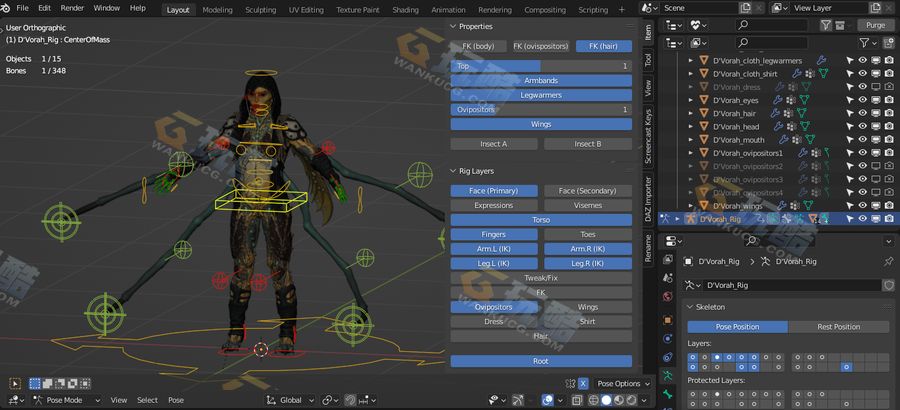Open the Global orientation dropdown
This screenshot has width=900, height=410.
(291, 400)
